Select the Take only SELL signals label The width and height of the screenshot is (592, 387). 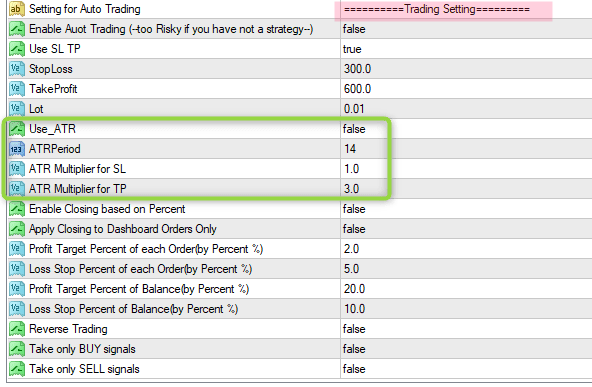(x=84, y=369)
